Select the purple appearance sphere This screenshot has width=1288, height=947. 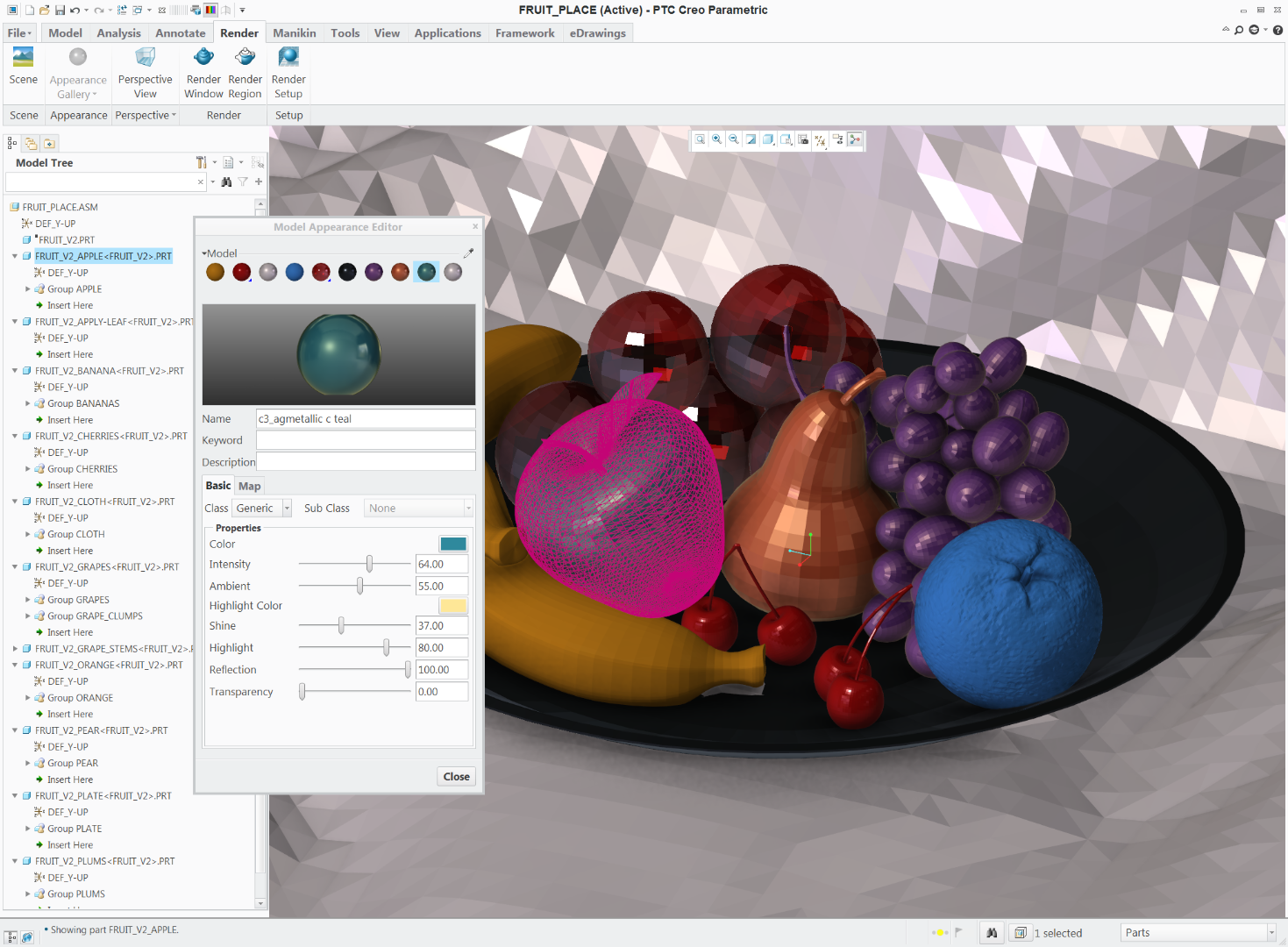(x=374, y=273)
